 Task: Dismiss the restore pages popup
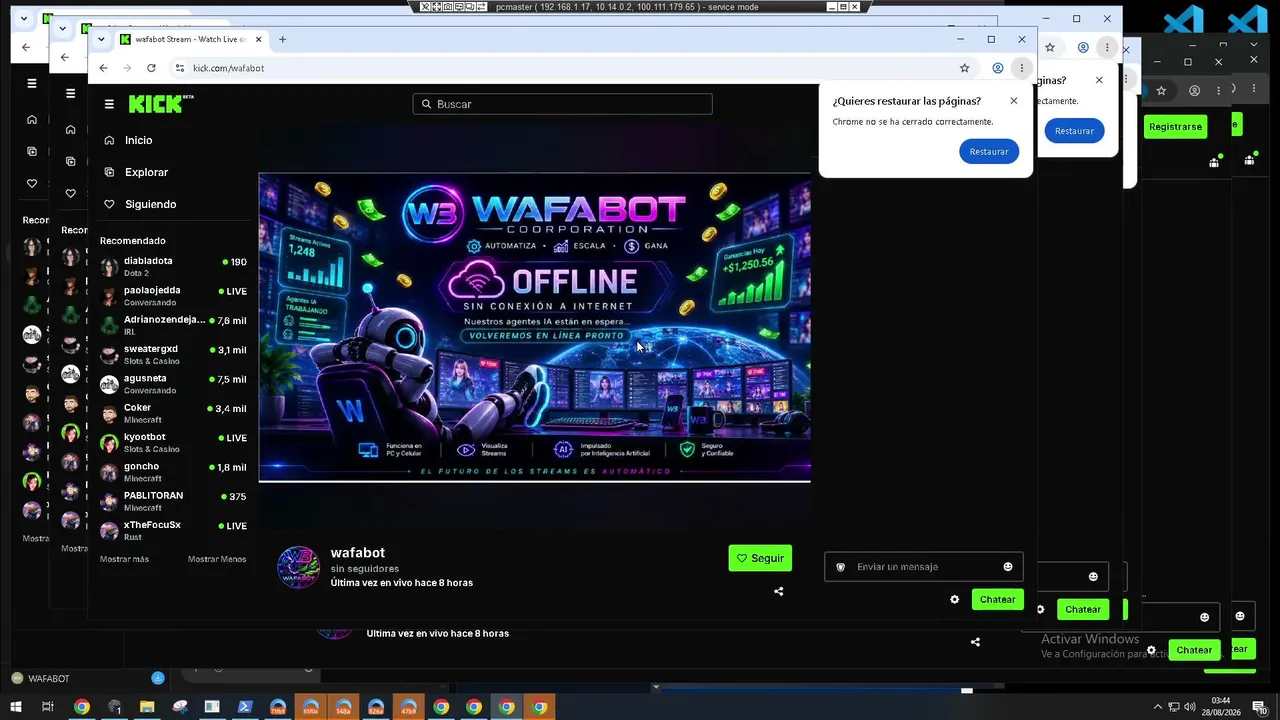(x=1014, y=101)
